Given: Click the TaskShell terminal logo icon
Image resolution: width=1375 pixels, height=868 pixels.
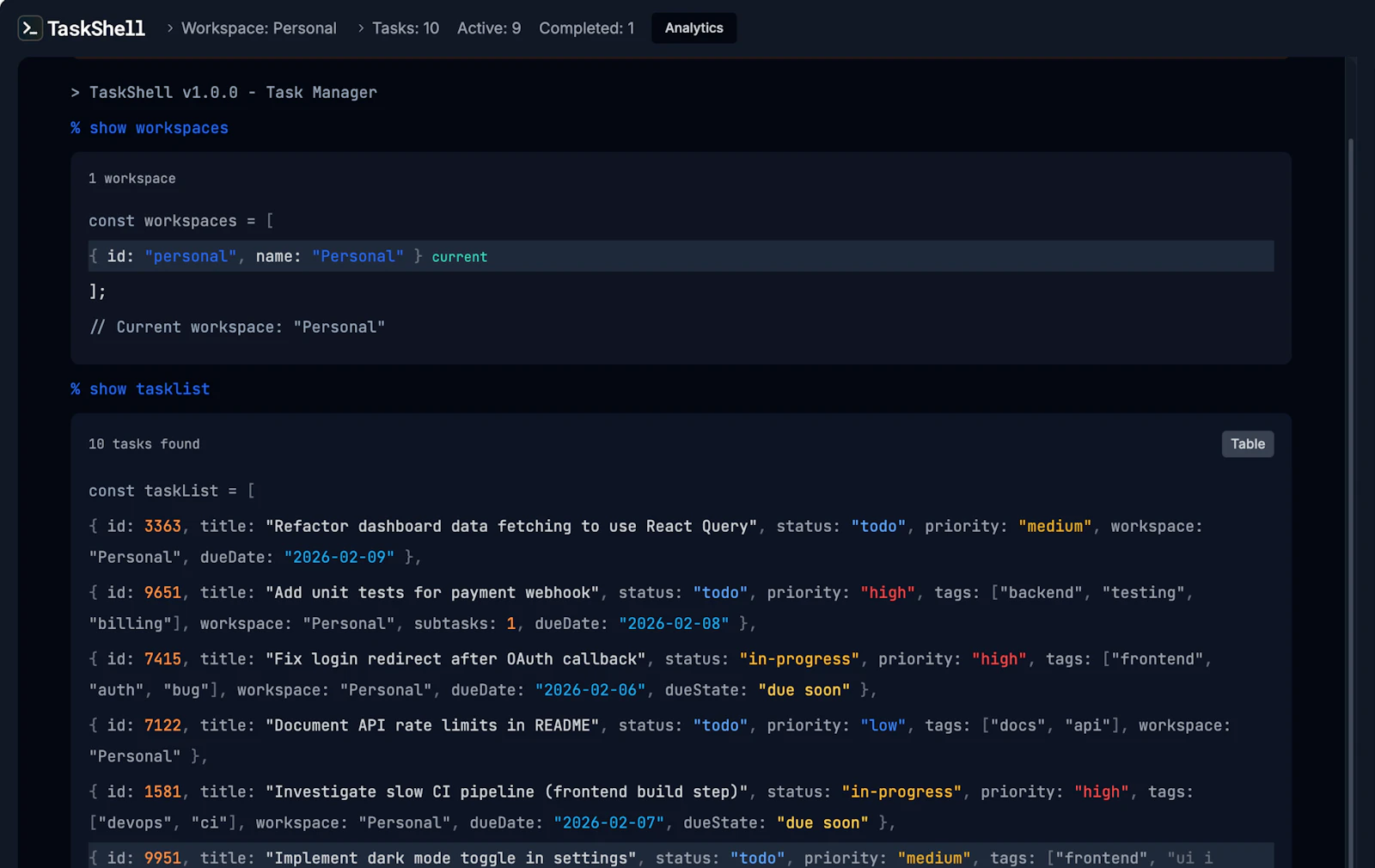Looking at the screenshot, I should [30, 28].
